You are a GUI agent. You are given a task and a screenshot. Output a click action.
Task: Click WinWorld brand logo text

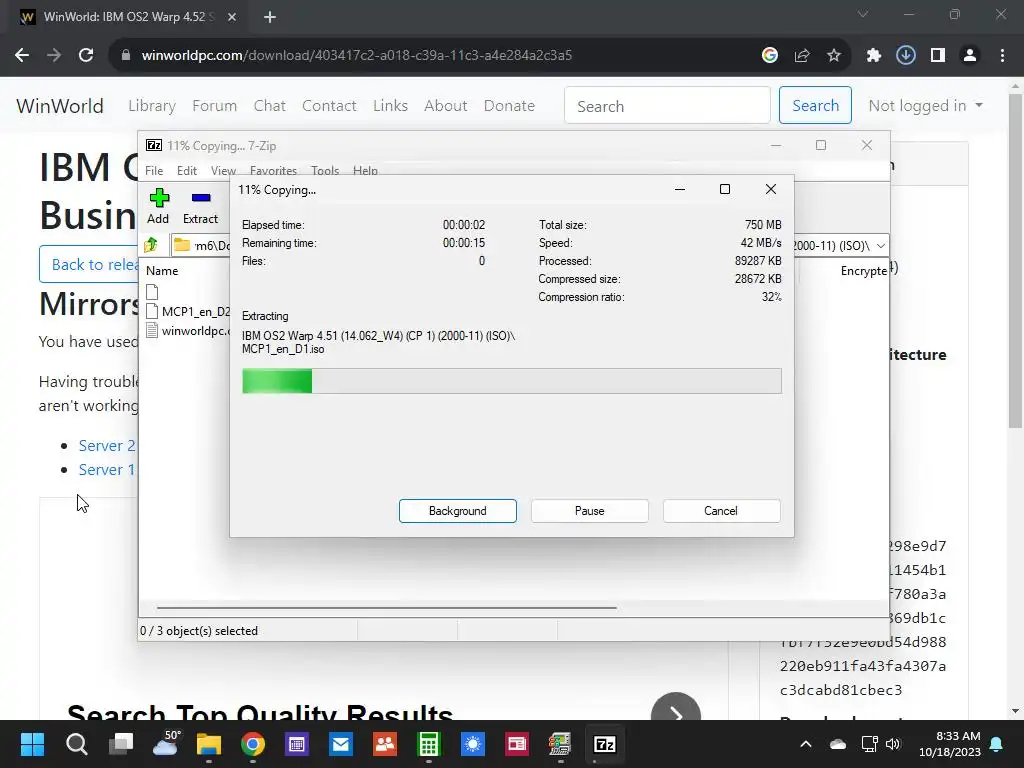[x=60, y=105]
